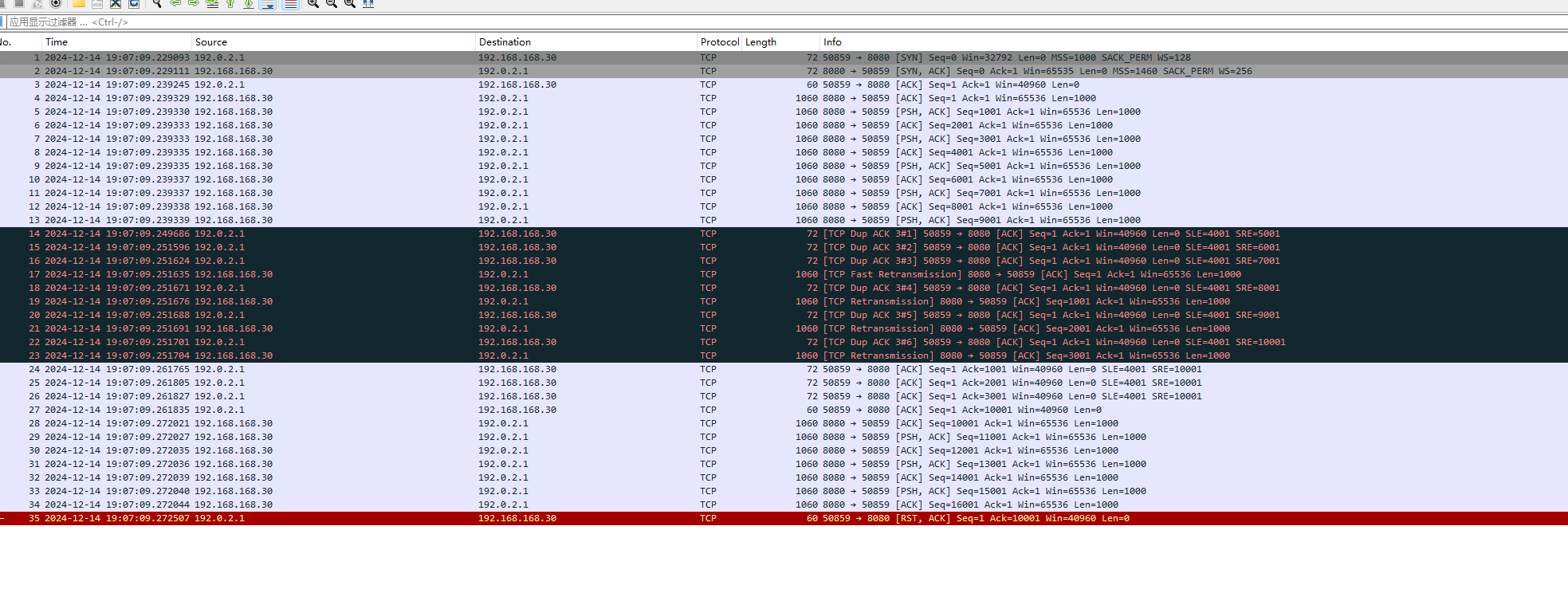Select packet 23 Retransmission Seq=3001
This screenshot has width=1568, height=593.
[x=784, y=355]
